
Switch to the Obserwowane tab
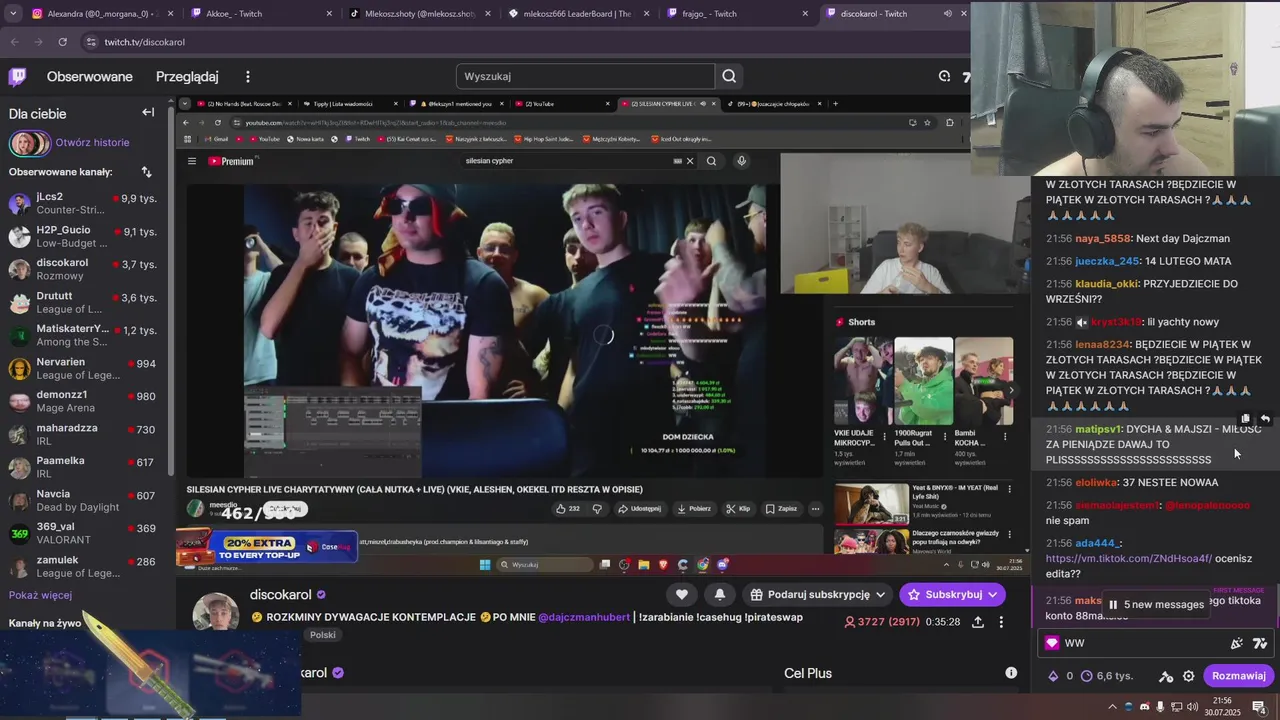89,77
